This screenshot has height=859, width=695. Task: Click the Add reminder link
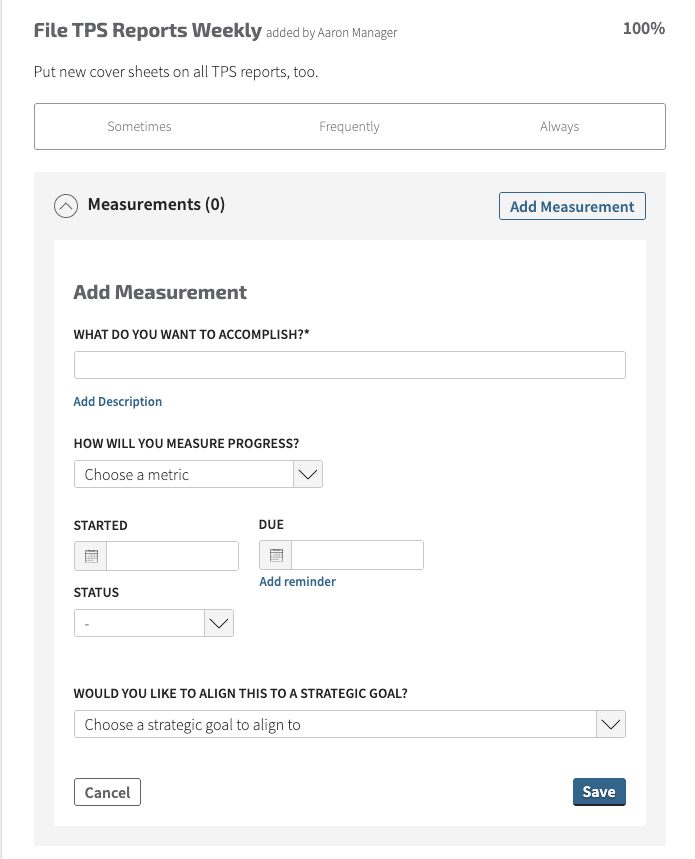297,582
